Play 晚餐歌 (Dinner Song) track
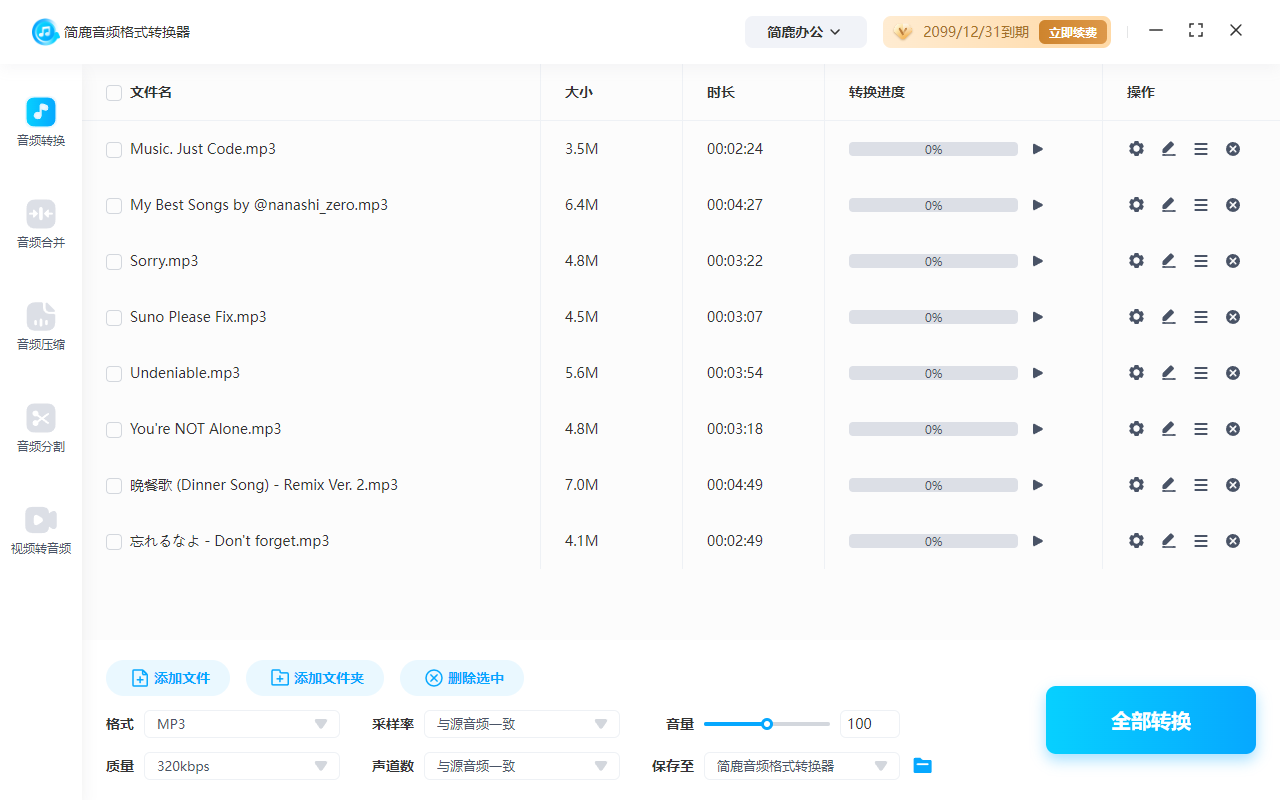Screen dimensions: 1280x800 [x=1038, y=485]
